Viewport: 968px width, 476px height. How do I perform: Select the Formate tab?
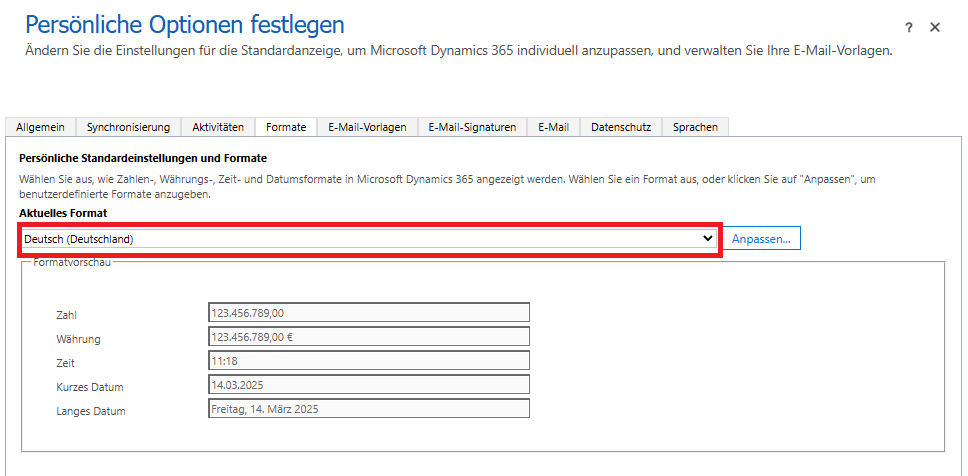(x=286, y=127)
